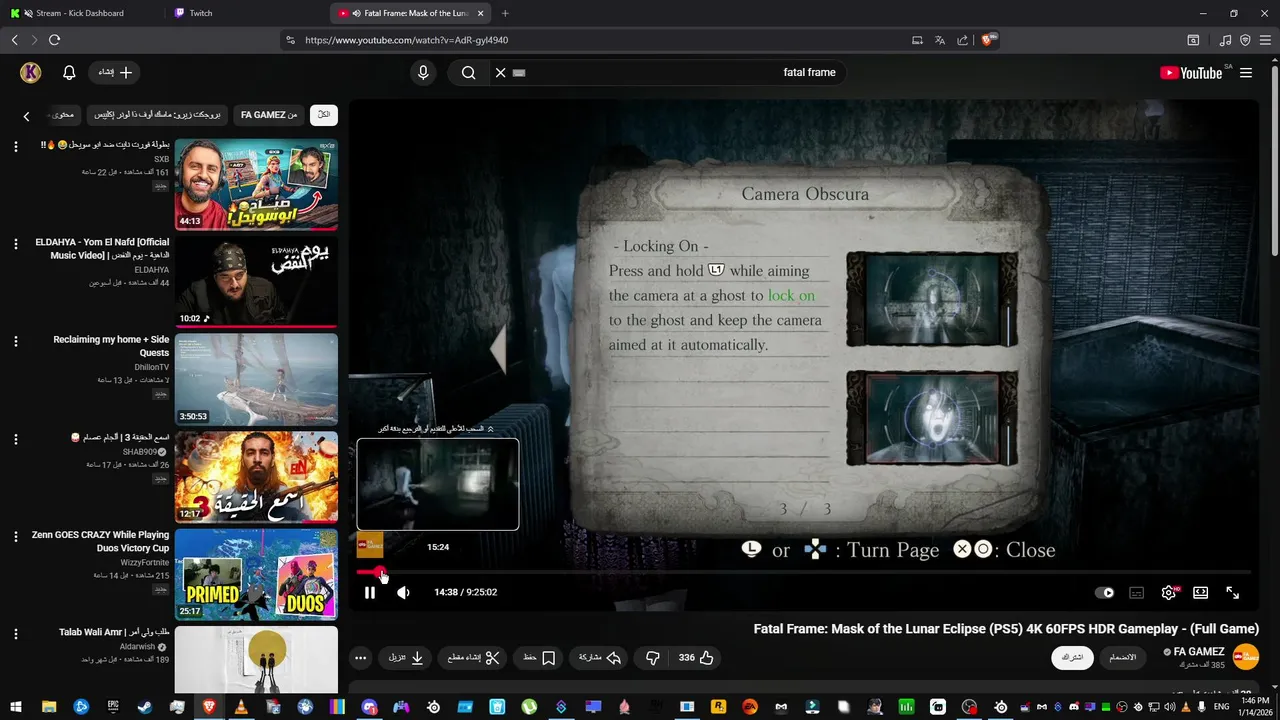Search with voice microphone

coord(423,73)
